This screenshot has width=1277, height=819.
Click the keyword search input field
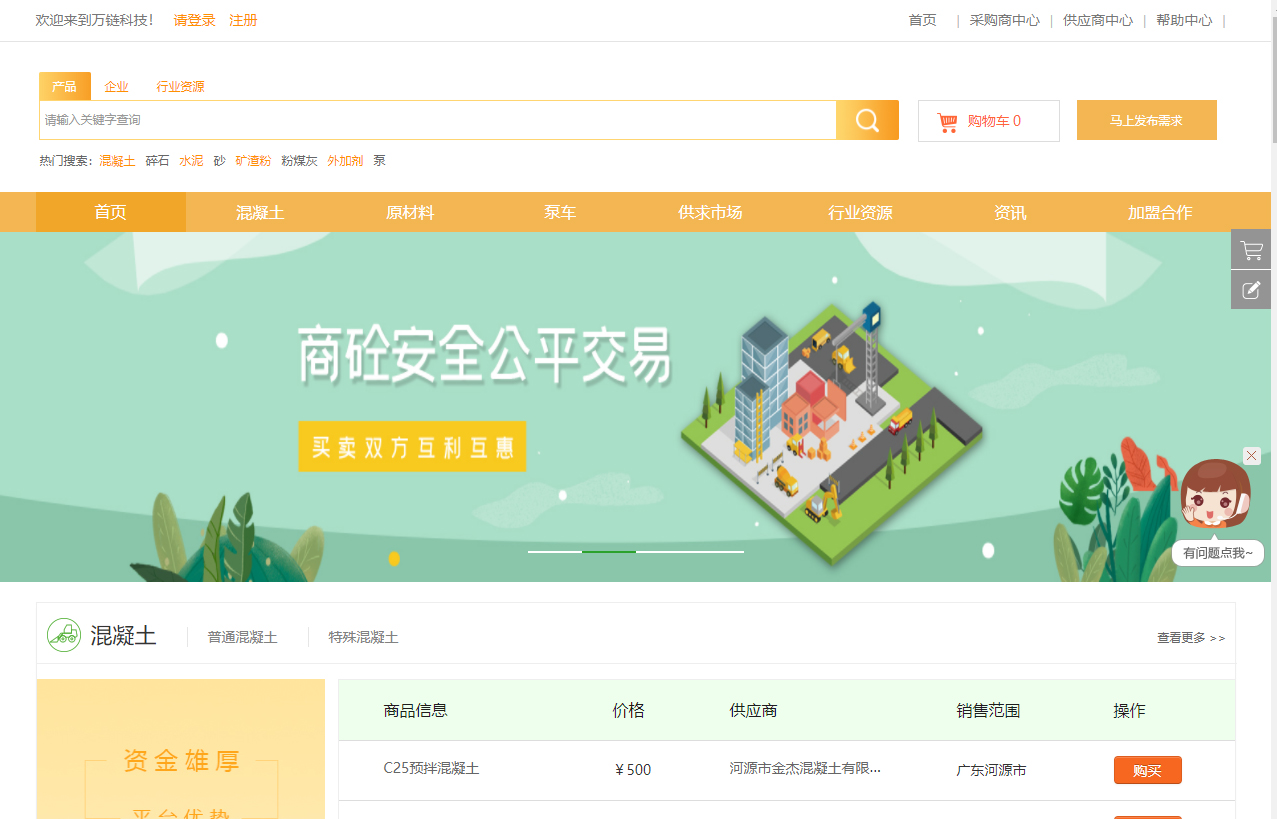tap(437, 120)
